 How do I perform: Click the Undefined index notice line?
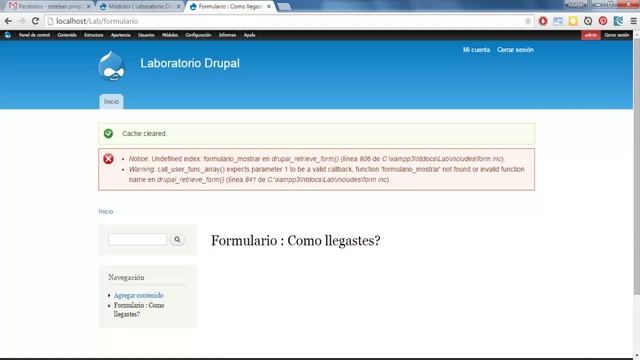tap(317, 159)
